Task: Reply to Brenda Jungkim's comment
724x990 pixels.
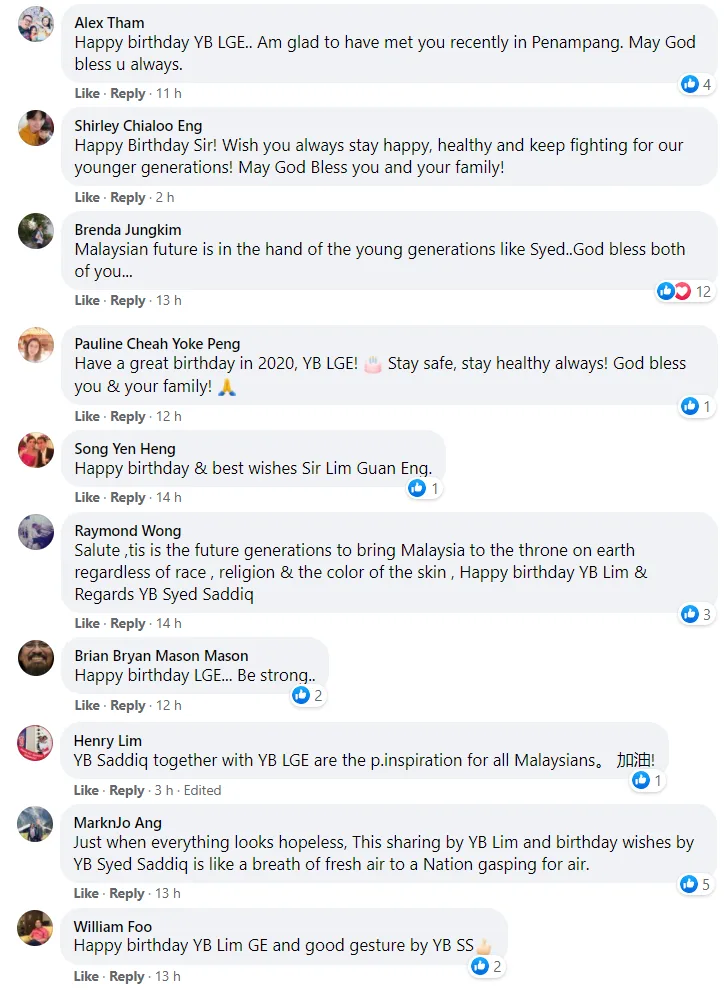Action: click(127, 300)
